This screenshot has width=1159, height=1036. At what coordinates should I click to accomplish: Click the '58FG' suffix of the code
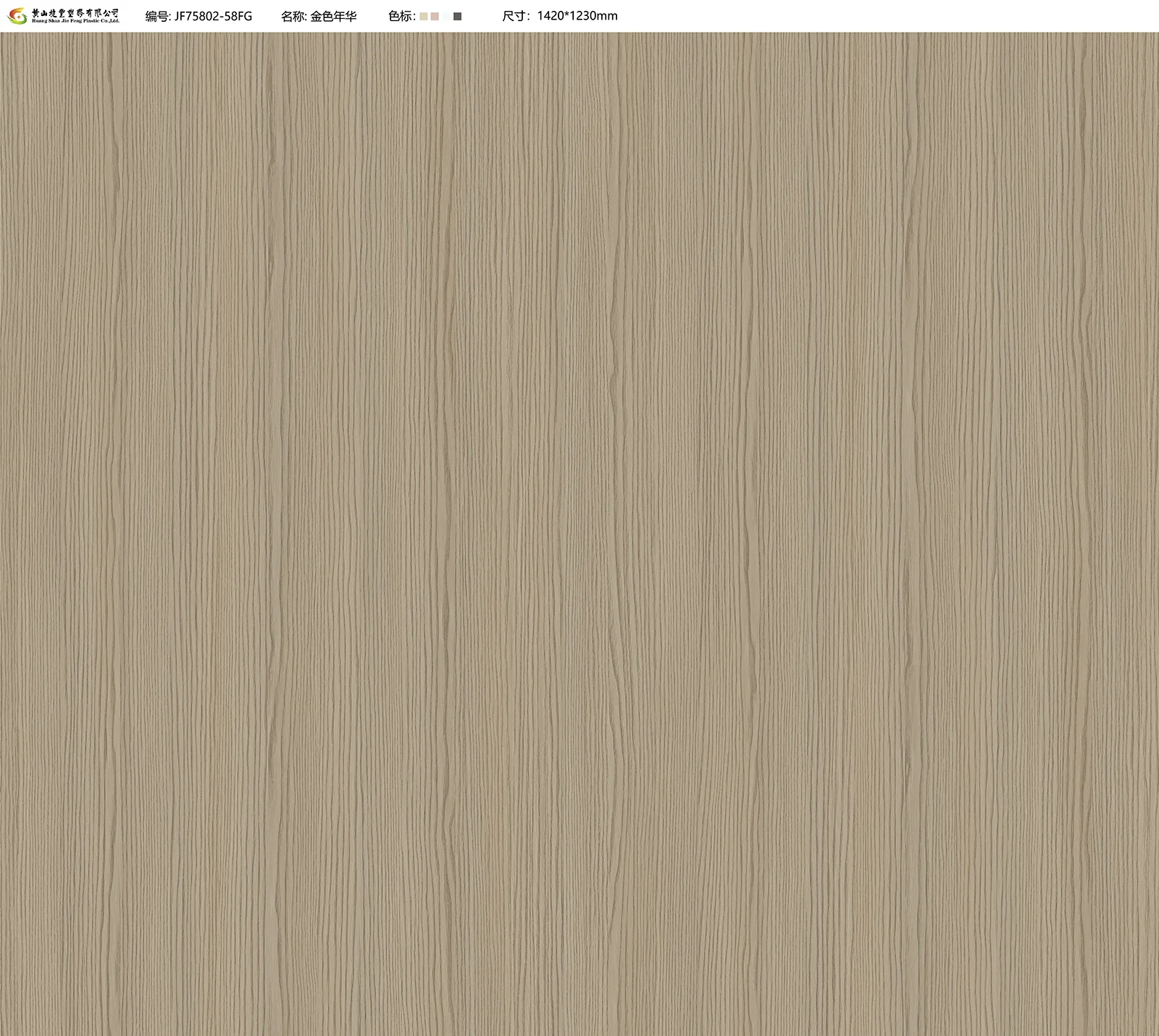click(238, 16)
